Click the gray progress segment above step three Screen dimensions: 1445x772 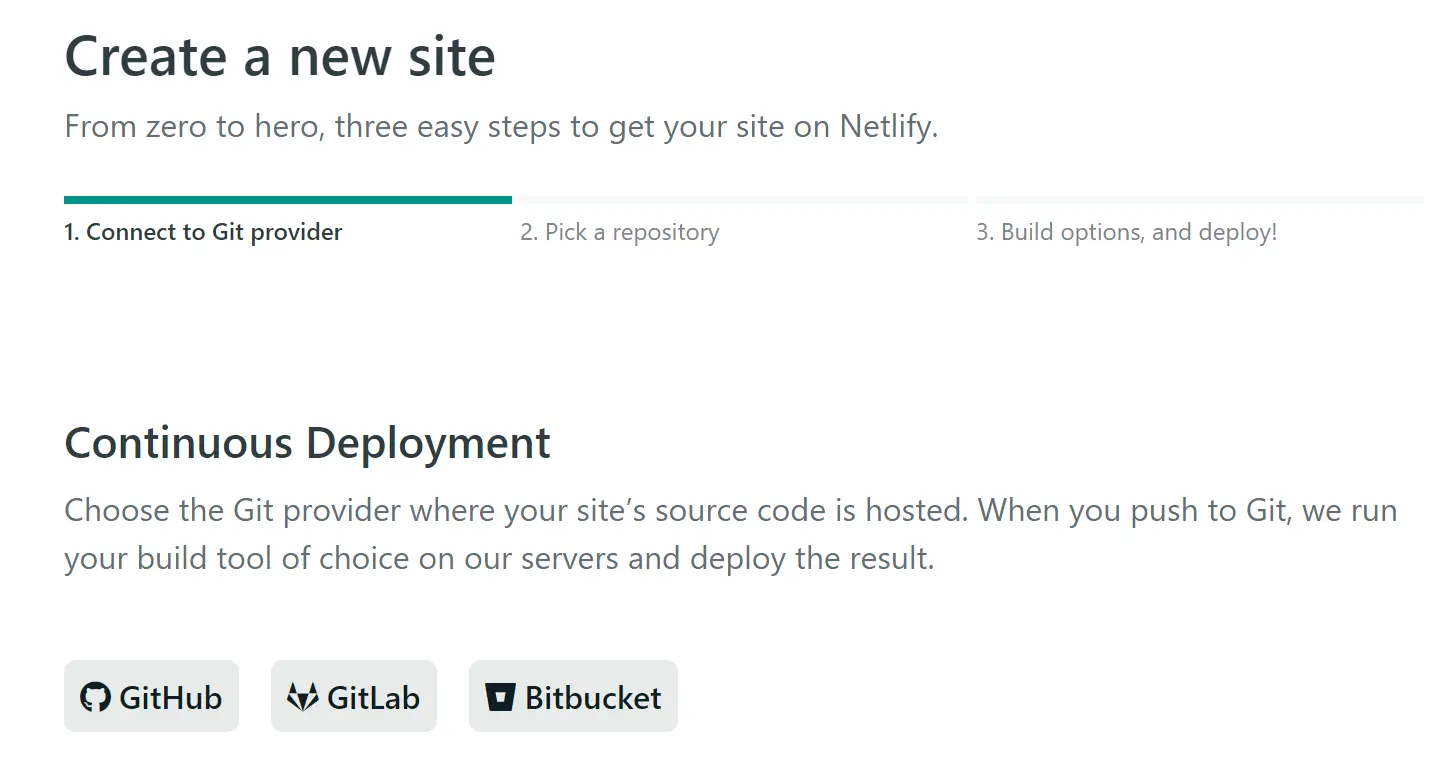click(x=1199, y=200)
